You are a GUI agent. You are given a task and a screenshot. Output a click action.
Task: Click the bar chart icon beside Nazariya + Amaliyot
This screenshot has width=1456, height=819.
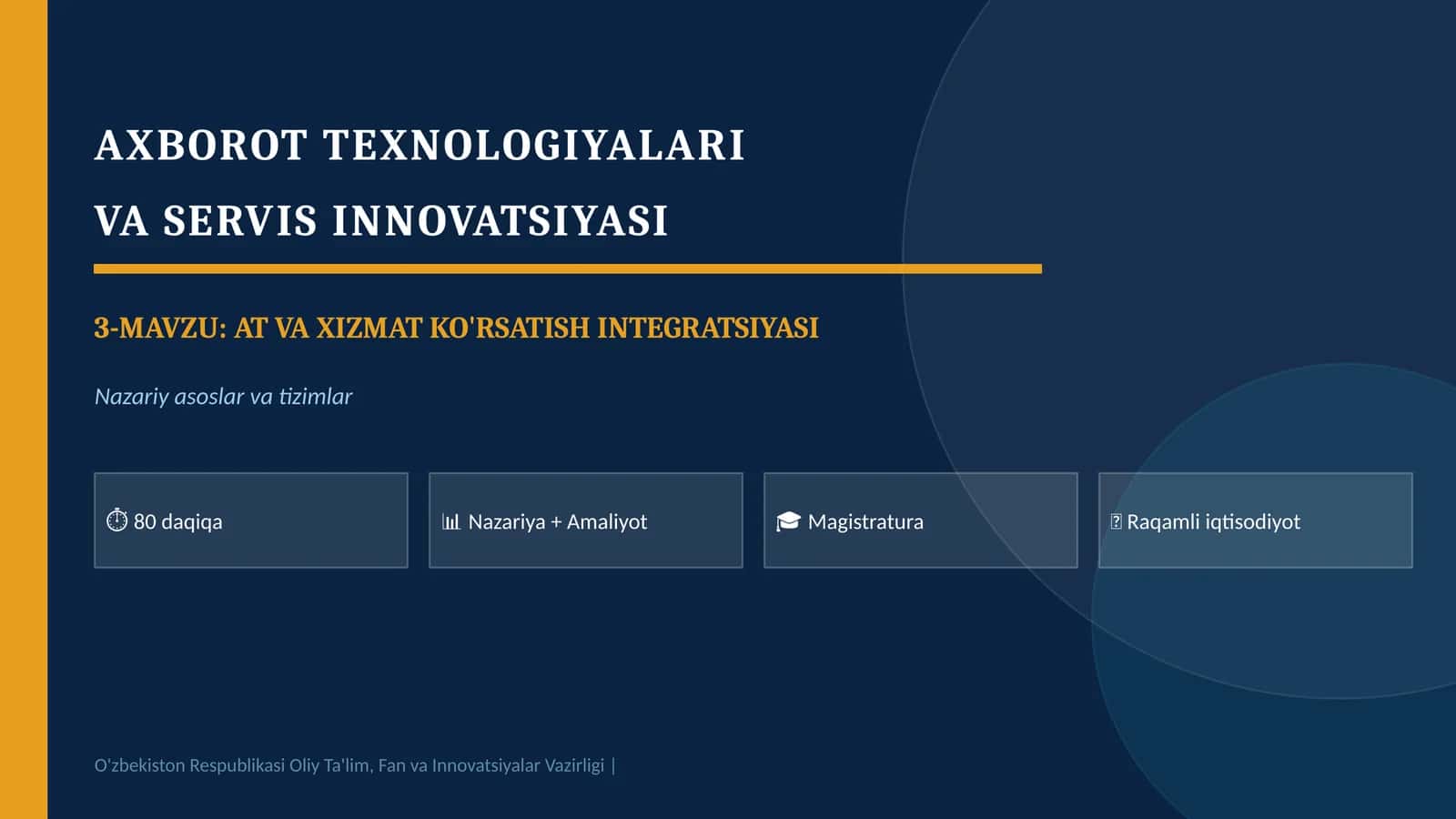pyautogui.click(x=451, y=521)
